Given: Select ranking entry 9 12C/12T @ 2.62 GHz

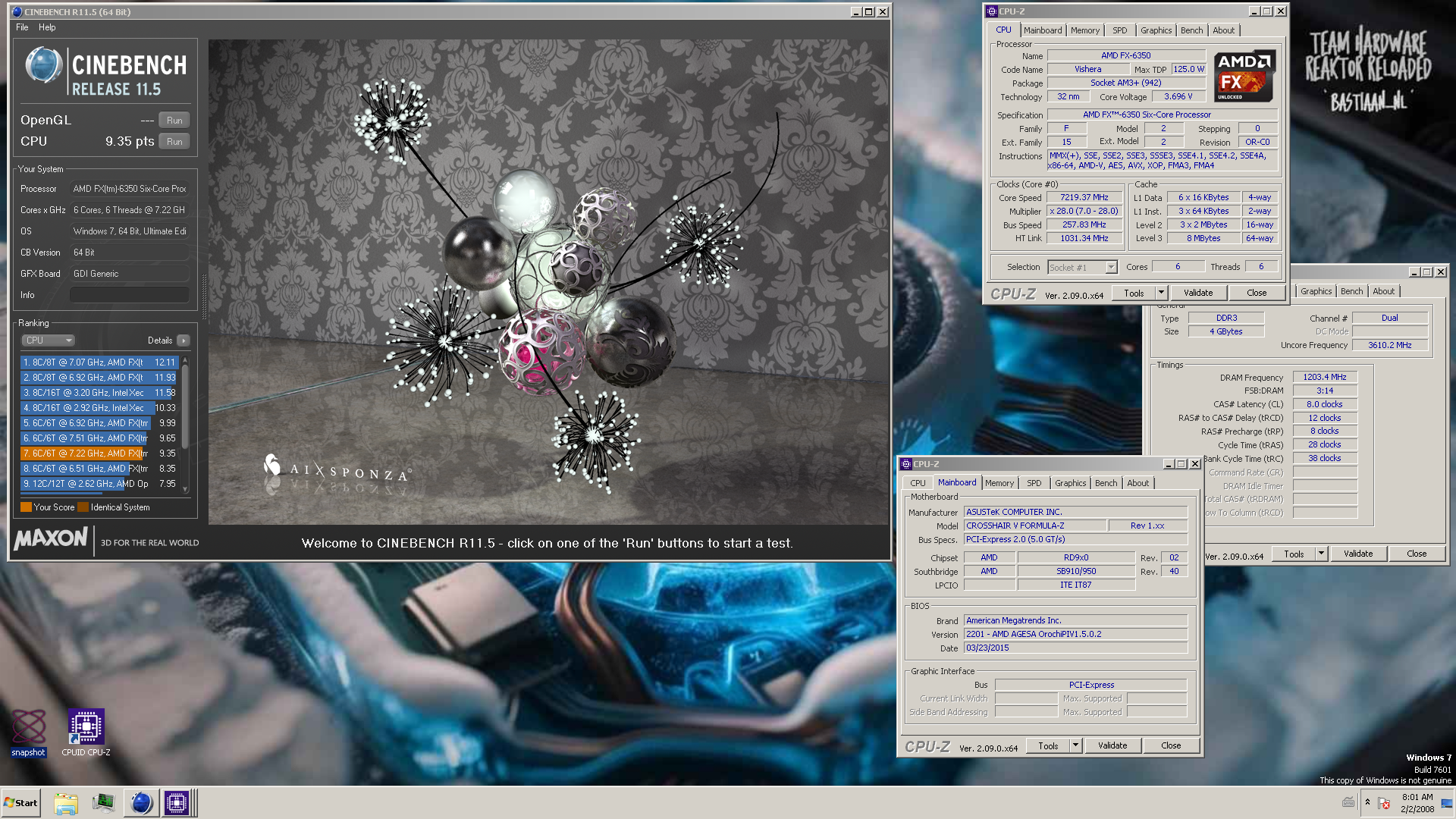Looking at the screenshot, I should 99,484.
